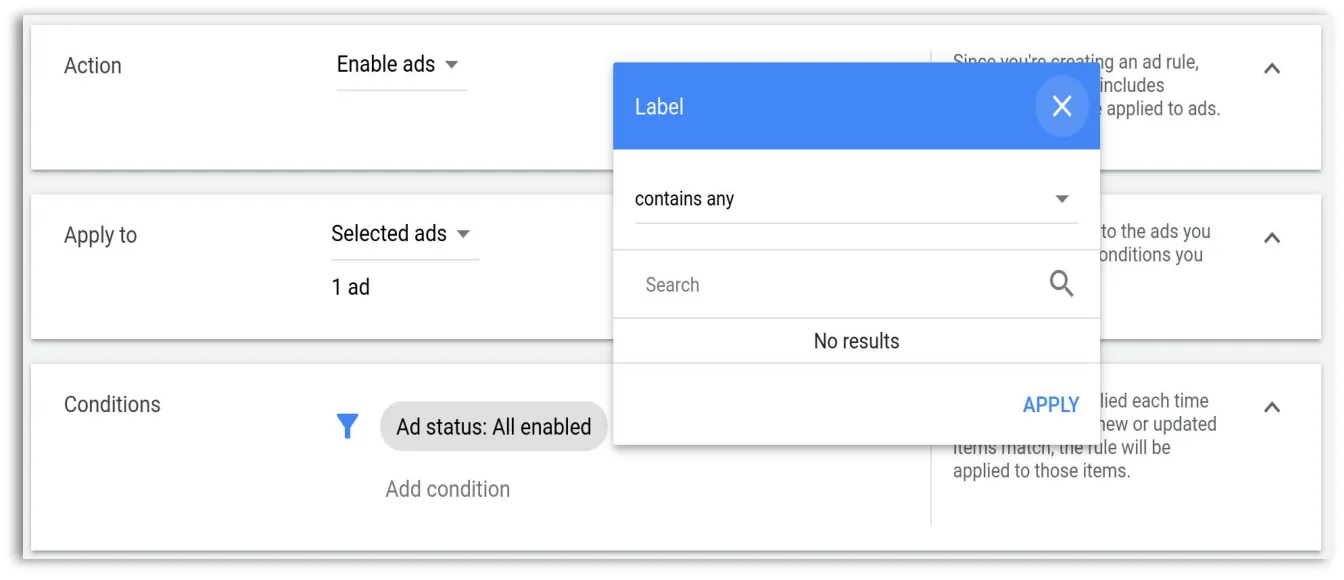Click the arrow next to Enable ads
Viewport: 1344px width, 580px height.
tap(451, 65)
